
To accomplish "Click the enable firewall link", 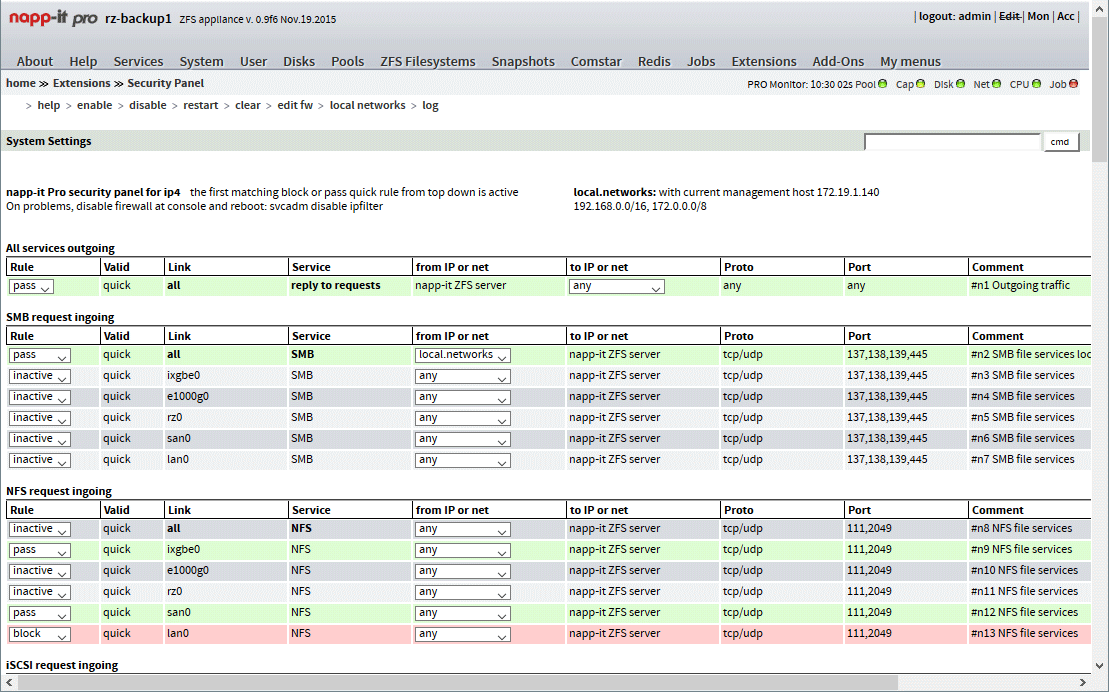I will (95, 105).
